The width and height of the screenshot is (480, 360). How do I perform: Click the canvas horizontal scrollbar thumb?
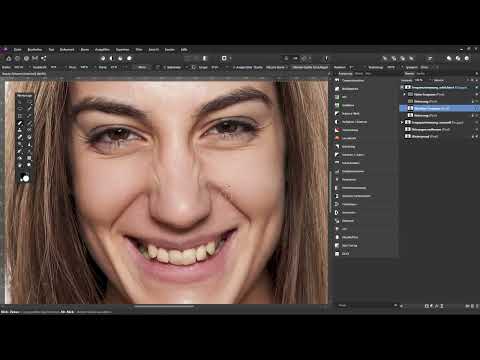pos(164,306)
